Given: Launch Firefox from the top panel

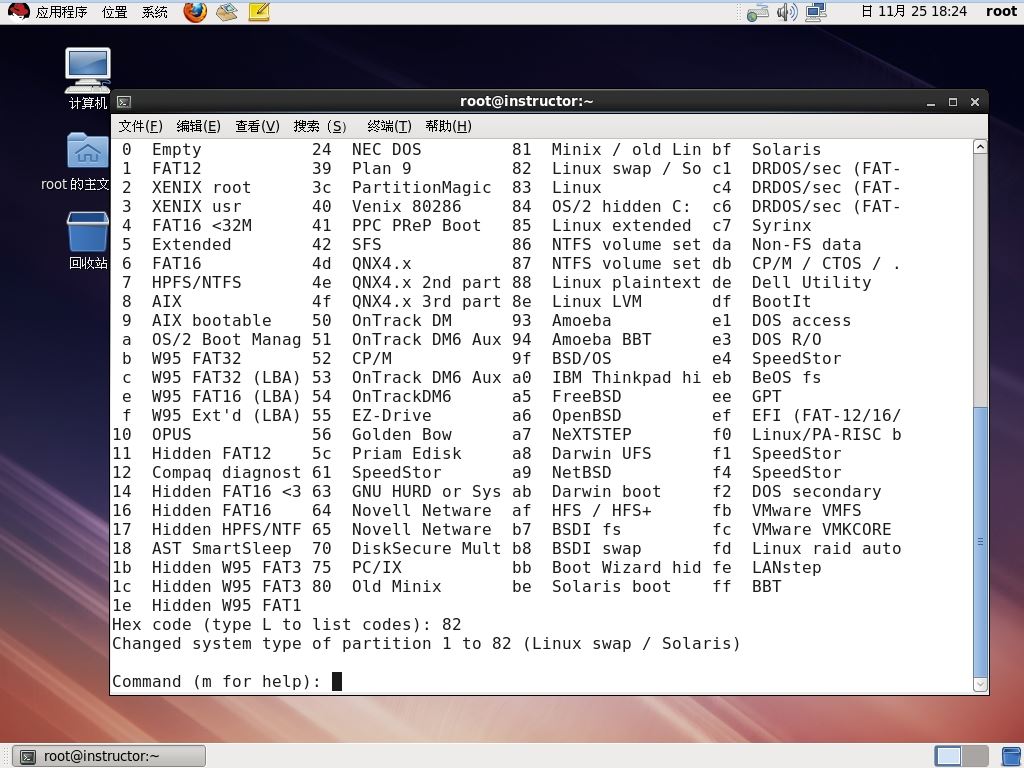Looking at the screenshot, I should [x=195, y=12].
